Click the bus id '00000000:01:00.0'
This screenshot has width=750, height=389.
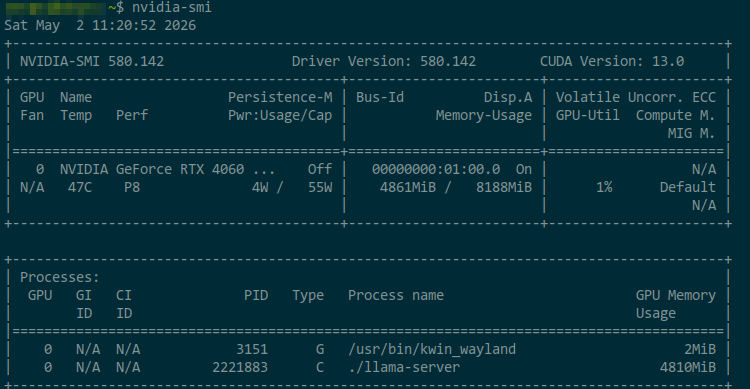(x=436, y=169)
